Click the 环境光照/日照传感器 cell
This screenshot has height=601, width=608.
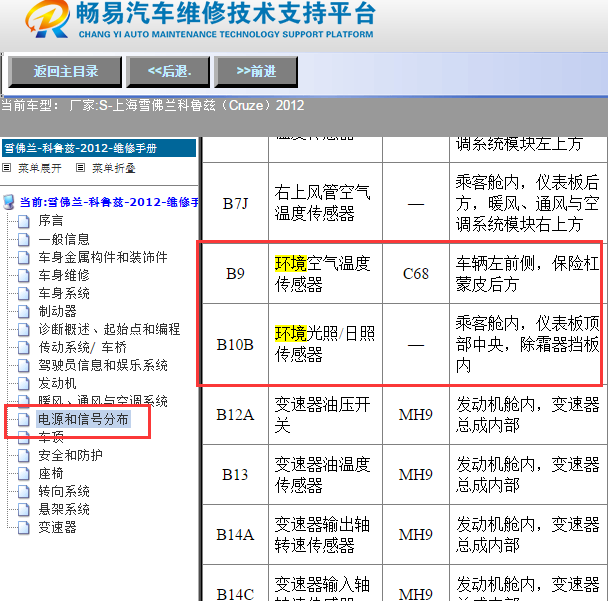point(325,345)
